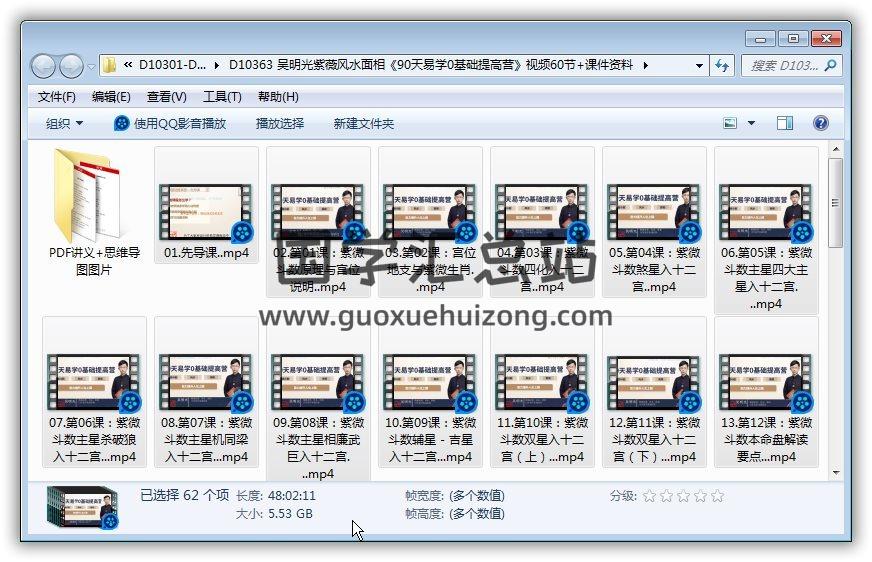Click the scrollbar up arrow
This screenshot has height=562, width=872.
click(x=835, y=149)
